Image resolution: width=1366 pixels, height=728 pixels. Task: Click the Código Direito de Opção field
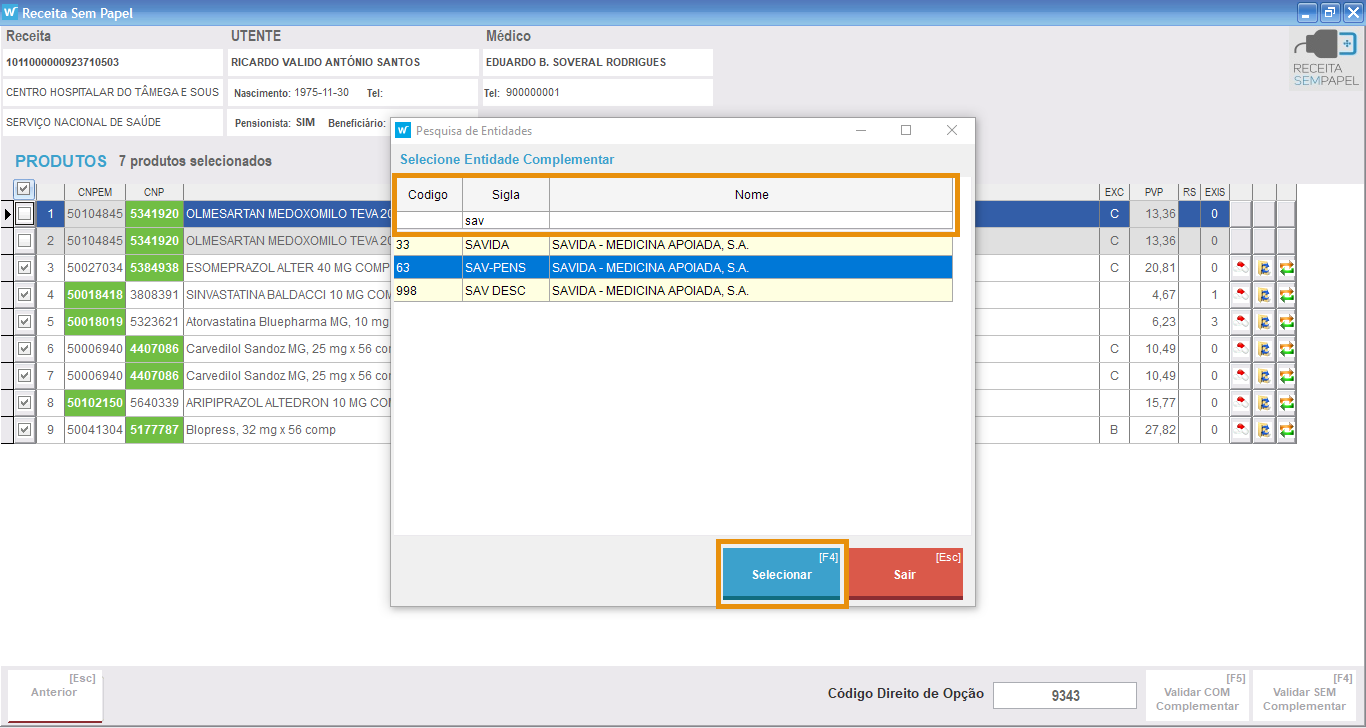1064,695
